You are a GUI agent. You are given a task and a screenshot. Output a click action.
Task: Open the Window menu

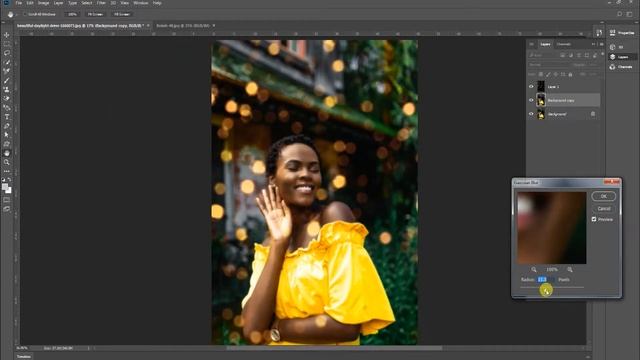pos(140,3)
